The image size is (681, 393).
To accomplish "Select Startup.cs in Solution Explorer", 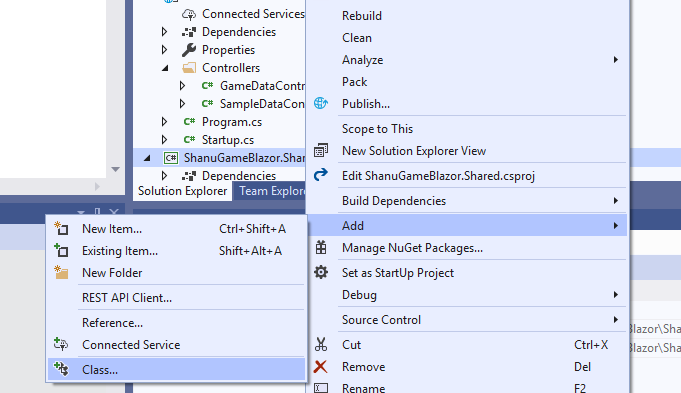I will (x=228, y=140).
